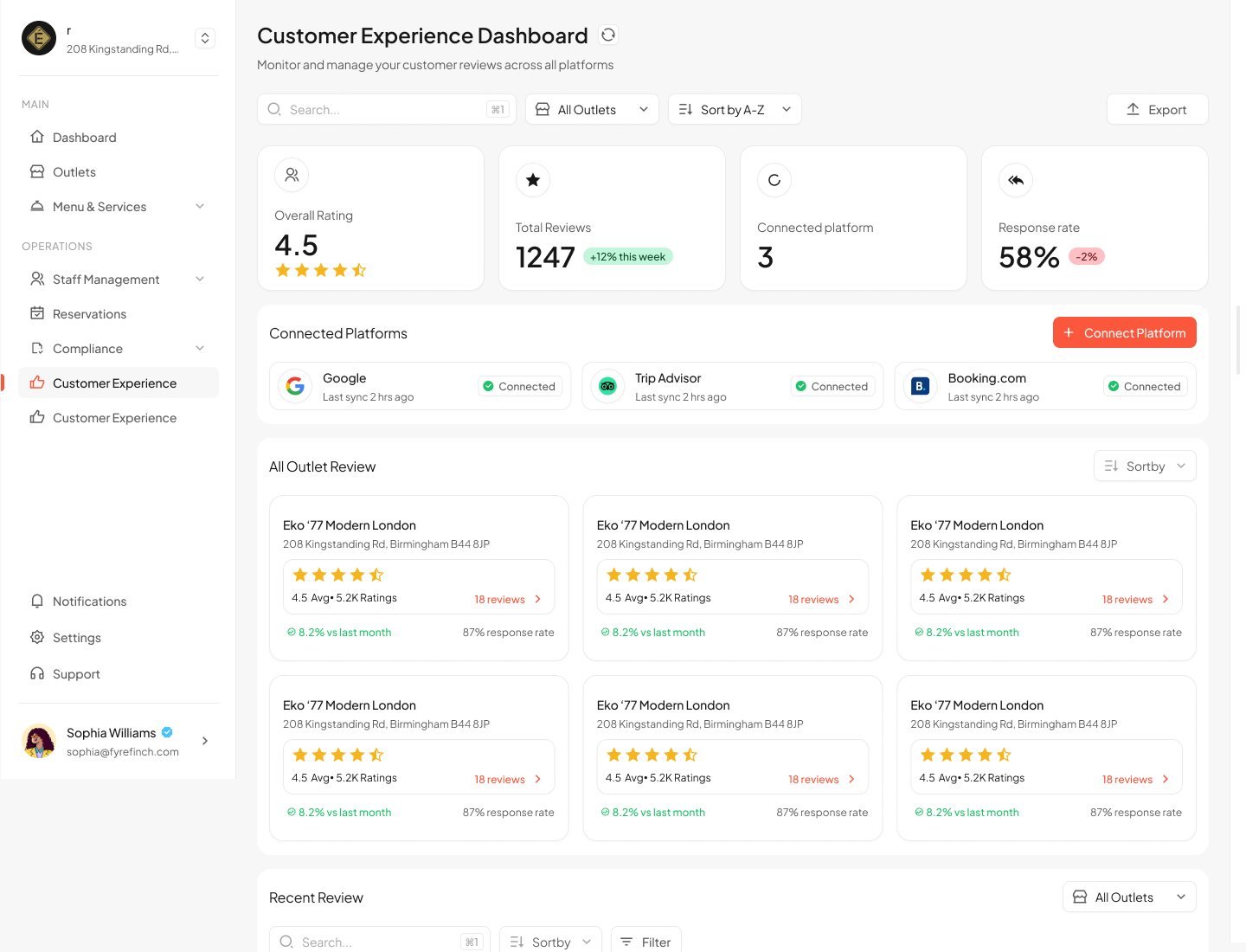
Task: Open the top All Outlets dropdown
Action: (x=592, y=109)
